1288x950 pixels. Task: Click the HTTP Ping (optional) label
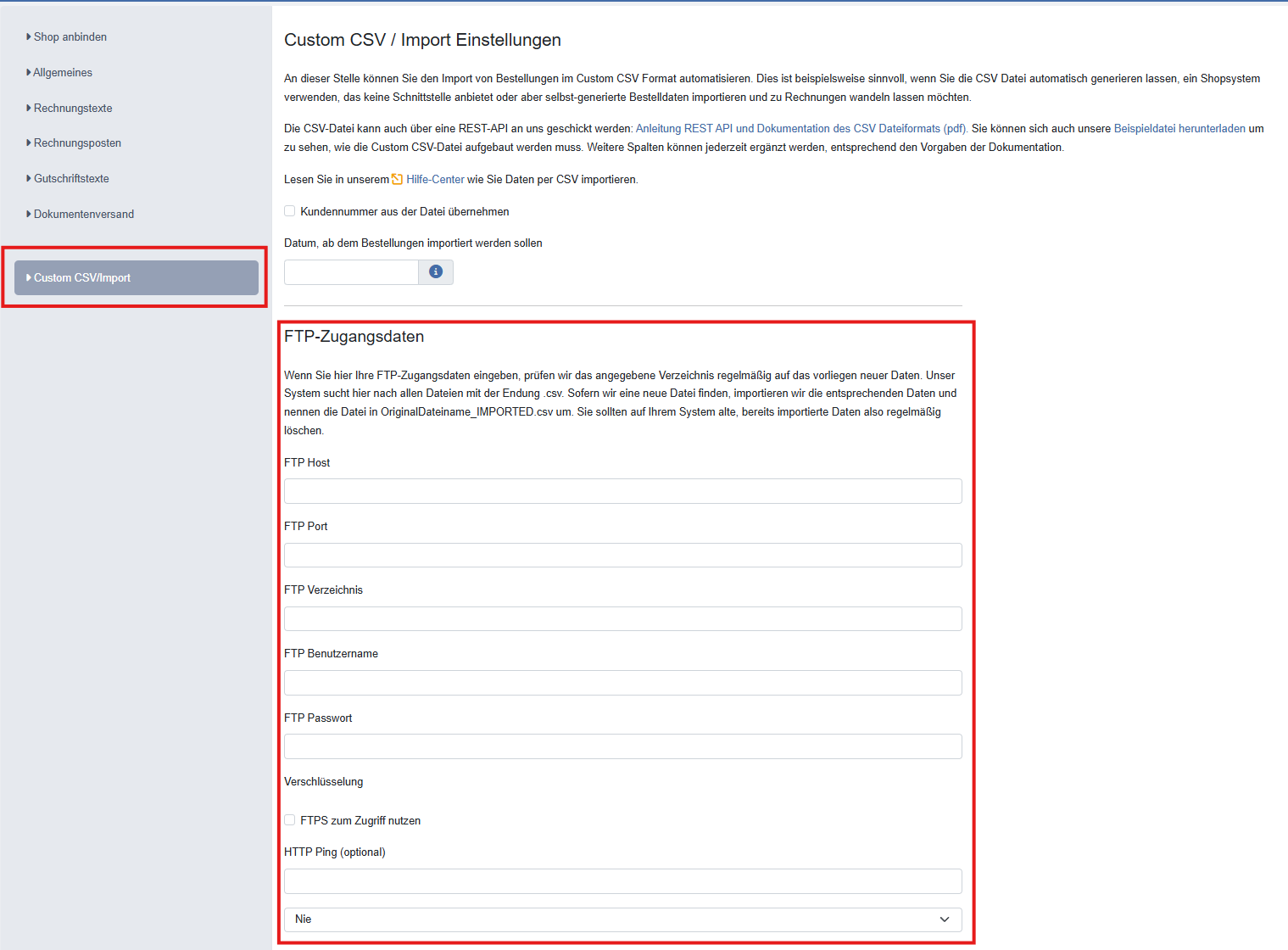coord(335,852)
